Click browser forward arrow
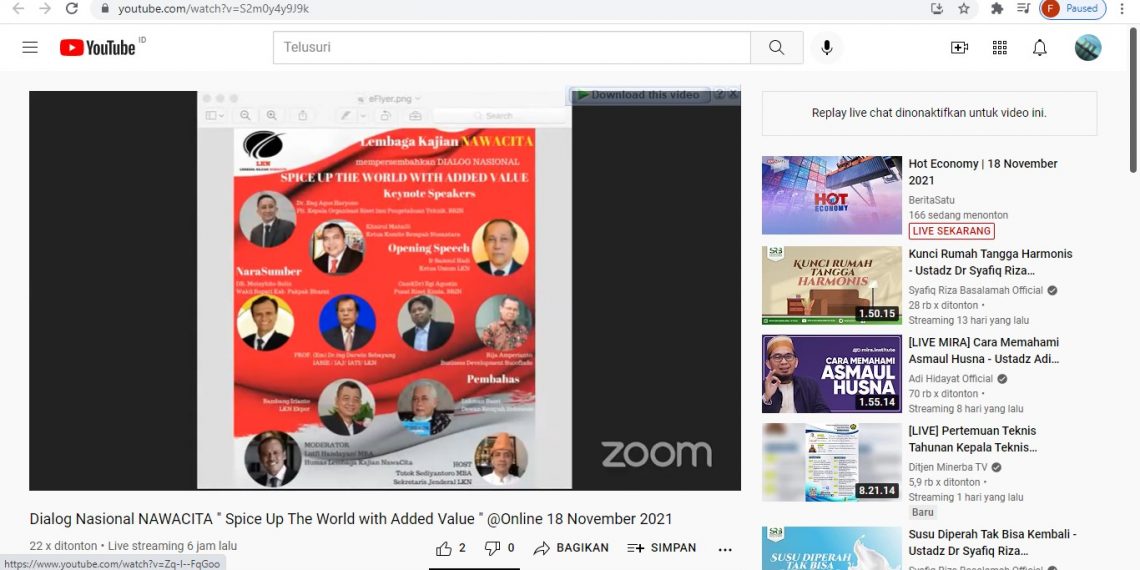 point(45,9)
